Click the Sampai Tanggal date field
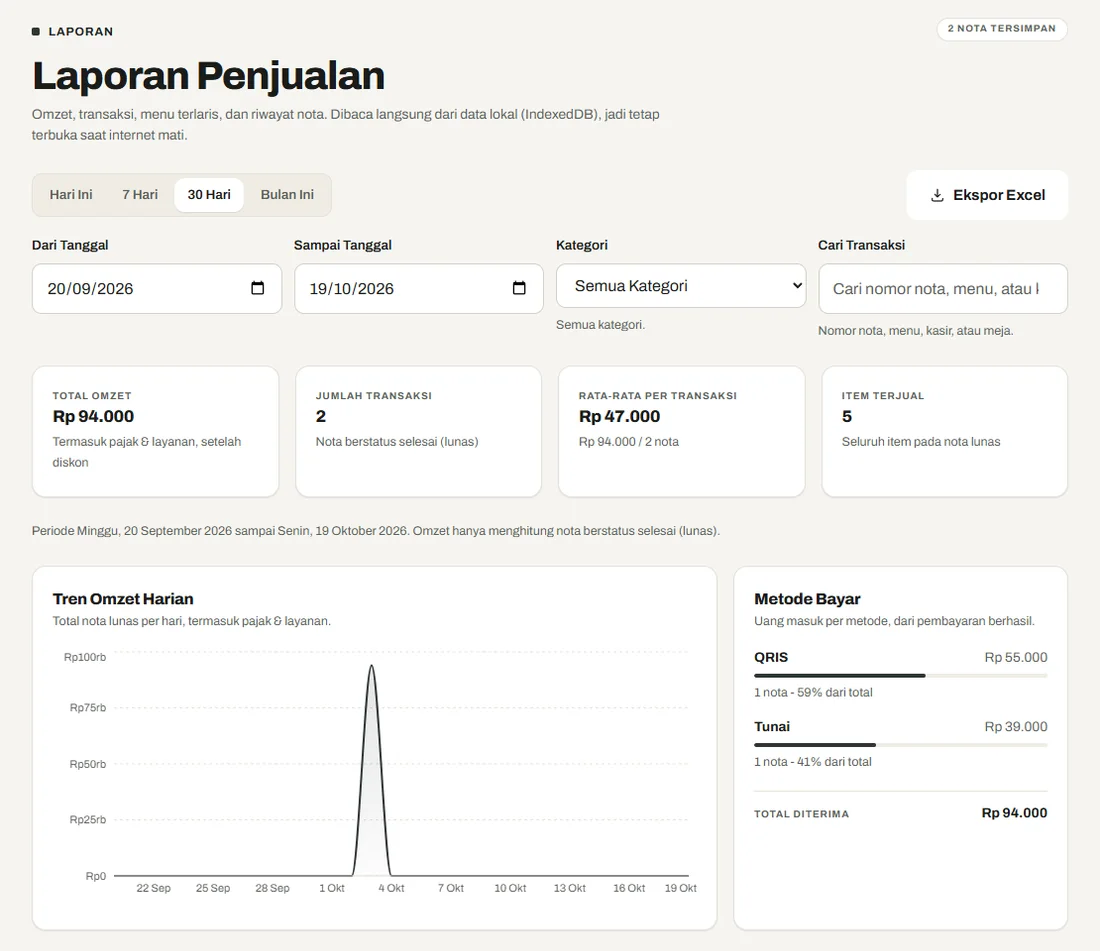Screen dimensions: 1100x951 (x=419, y=288)
